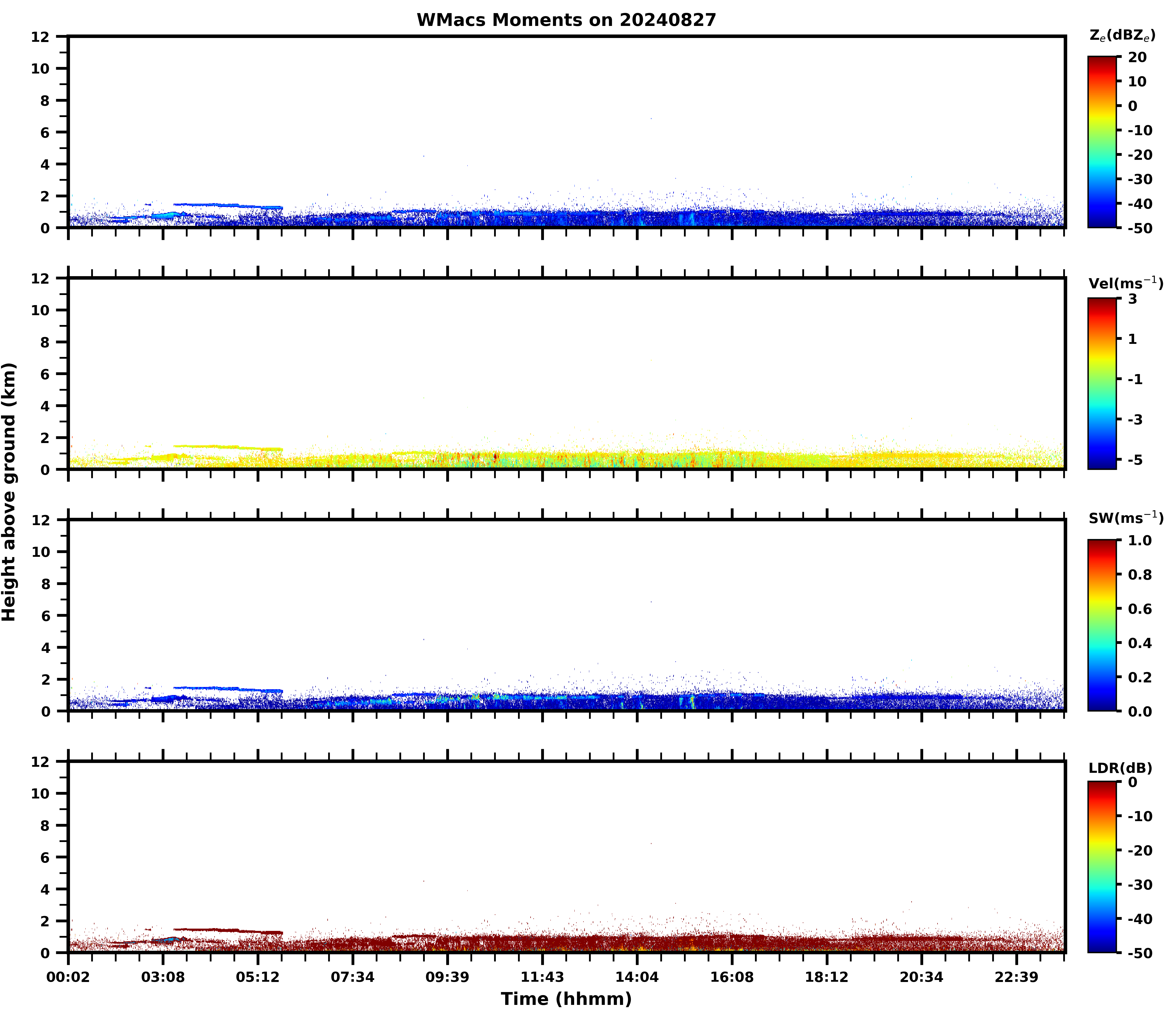Click the 03:08 time tick label
Screen dimensions: 1176x1021
click(163, 978)
